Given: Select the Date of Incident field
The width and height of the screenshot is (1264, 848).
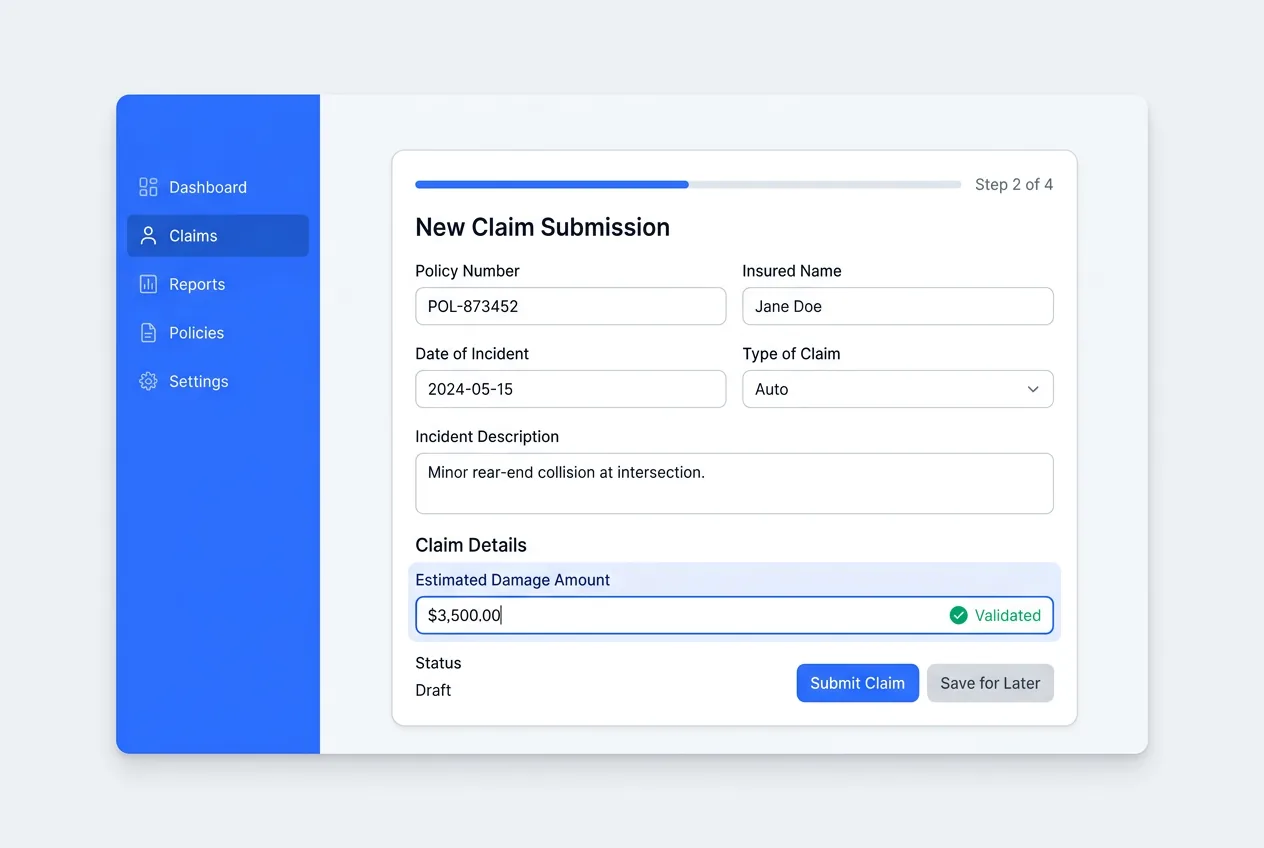Looking at the screenshot, I should (x=570, y=389).
